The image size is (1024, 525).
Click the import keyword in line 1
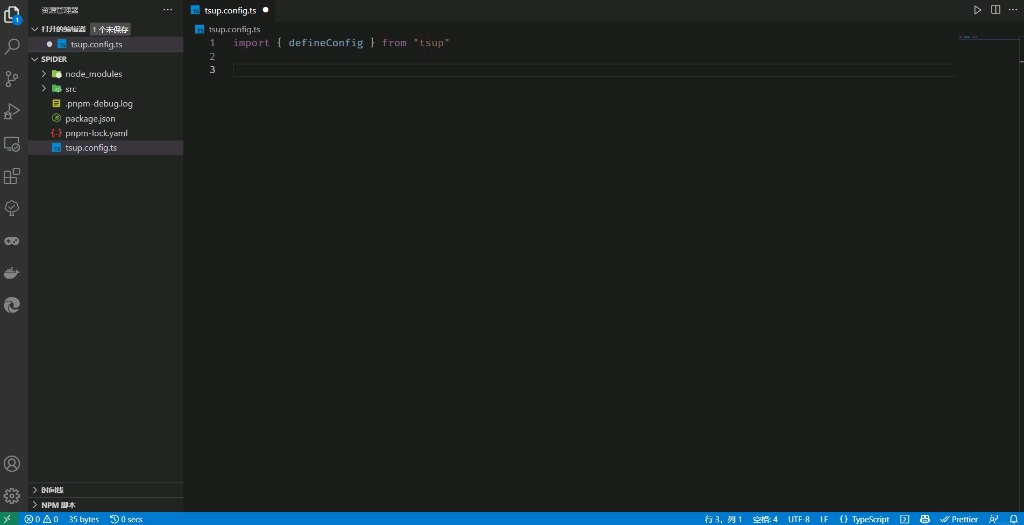(251, 42)
